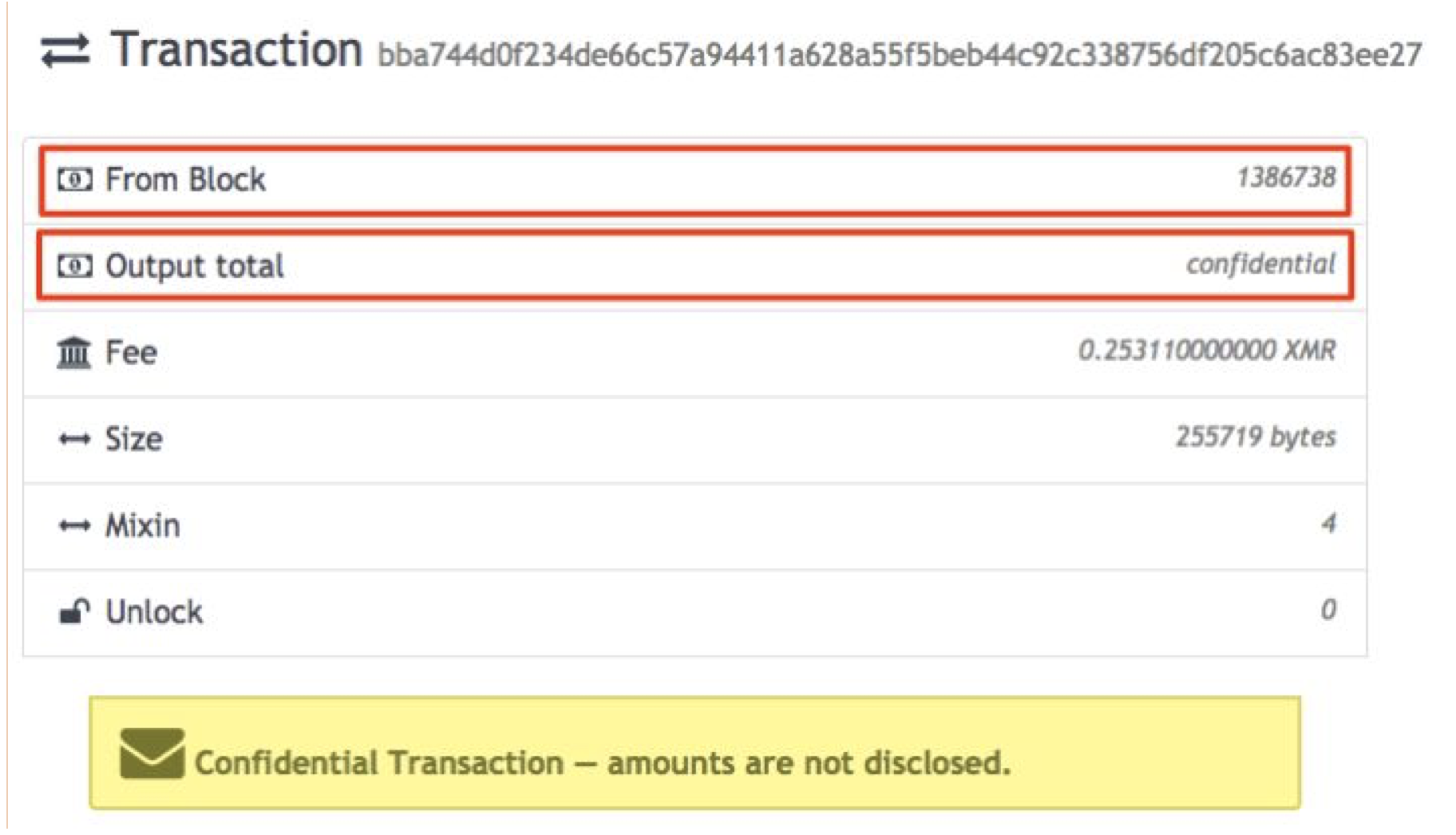Click the horizontal arrows icon beside Mixin

(x=74, y=525)
